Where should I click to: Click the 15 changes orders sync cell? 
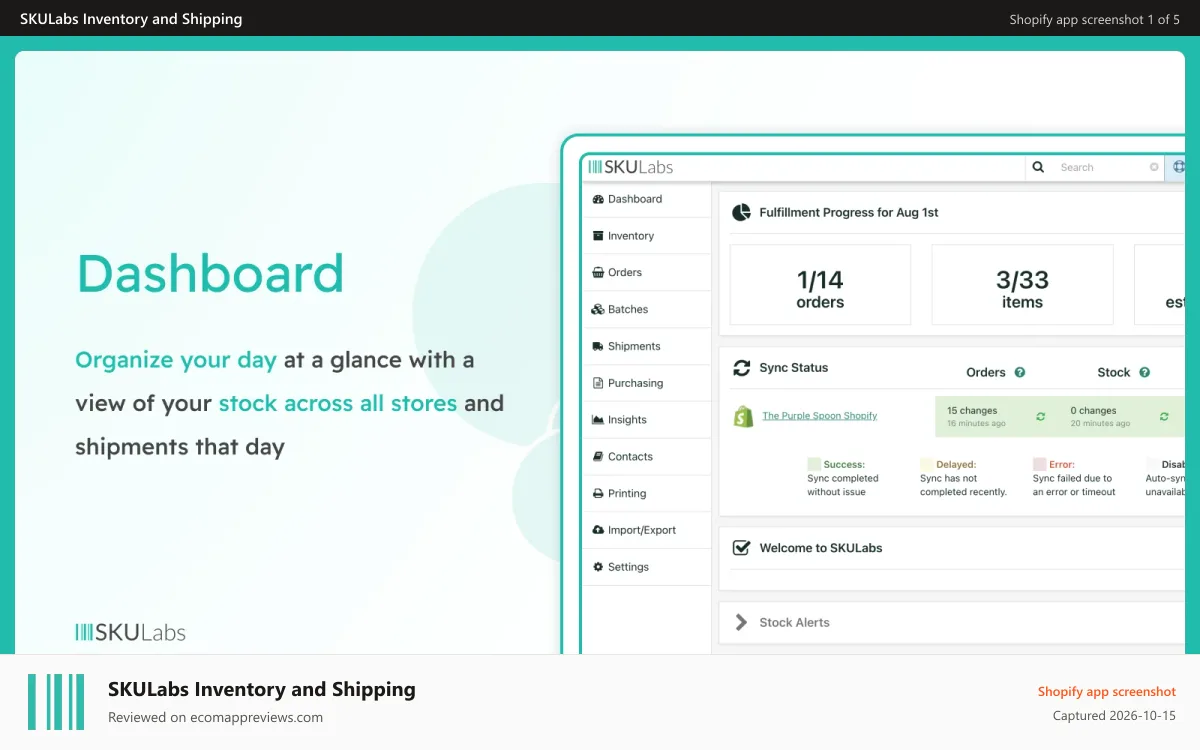[x=997, y=416]
